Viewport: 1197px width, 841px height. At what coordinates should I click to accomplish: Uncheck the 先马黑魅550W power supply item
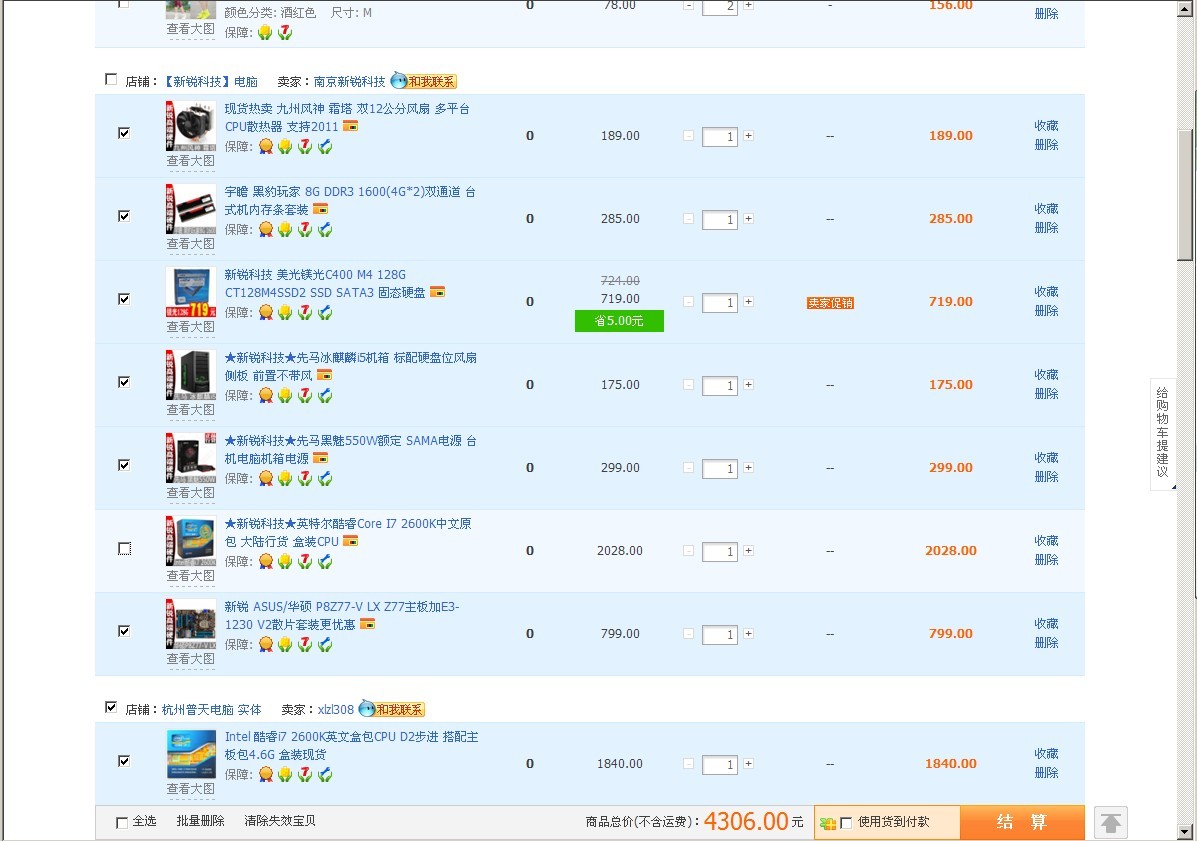click(x=124, y=465)
